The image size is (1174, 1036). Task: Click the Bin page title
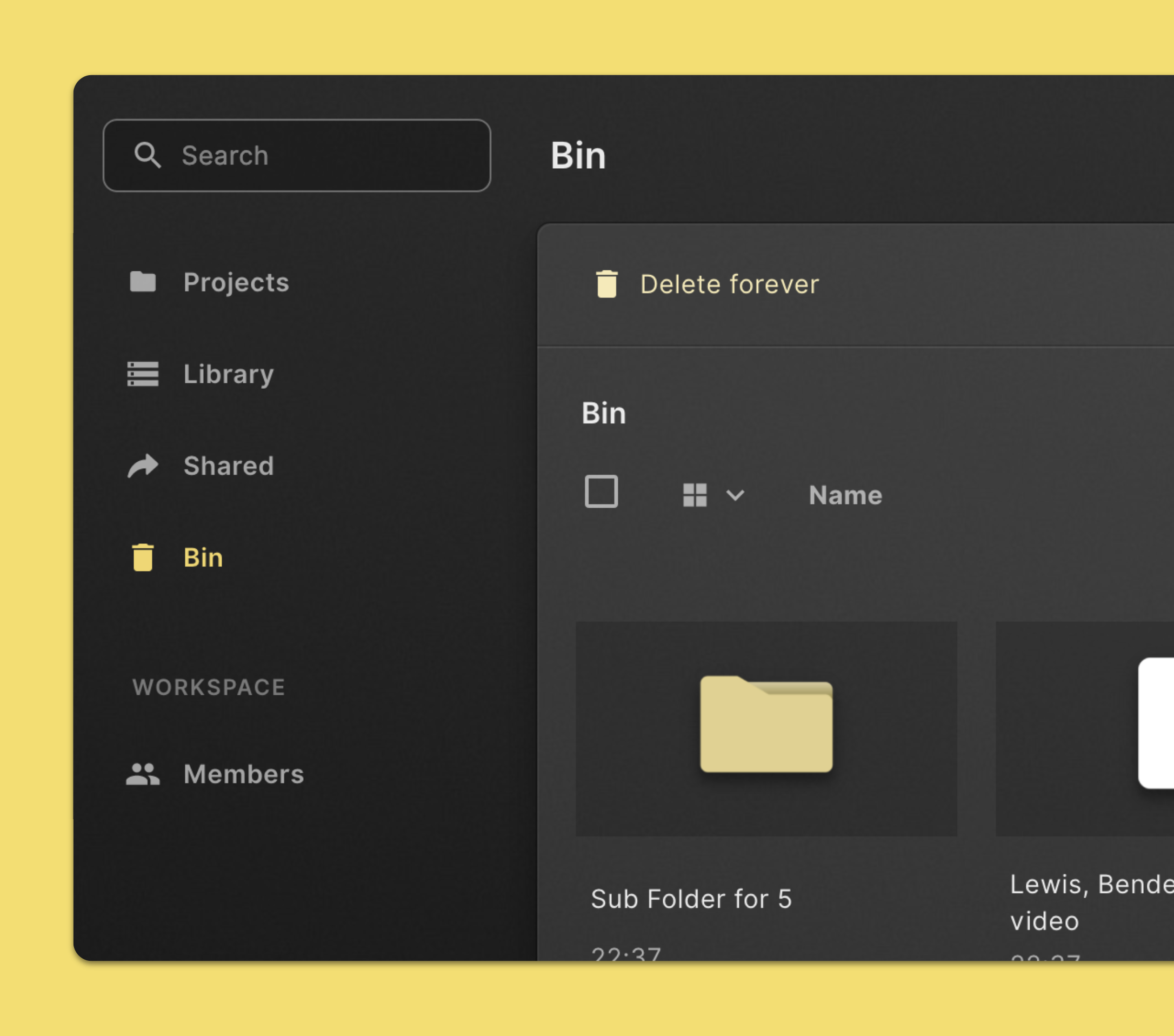[x=578, y=156]
